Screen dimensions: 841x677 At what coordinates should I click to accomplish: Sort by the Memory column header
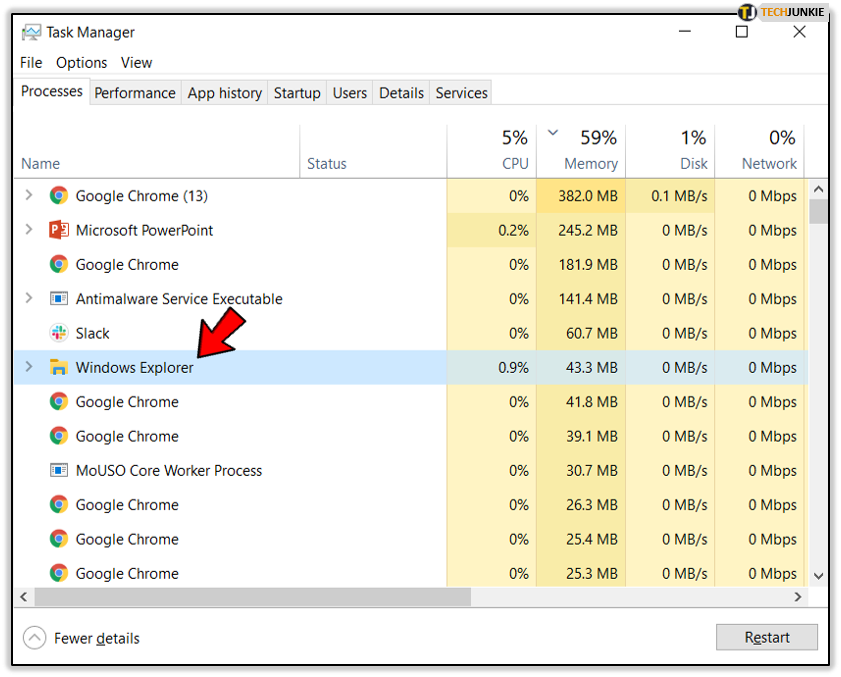pyautogui.click(x=581, y=151)
